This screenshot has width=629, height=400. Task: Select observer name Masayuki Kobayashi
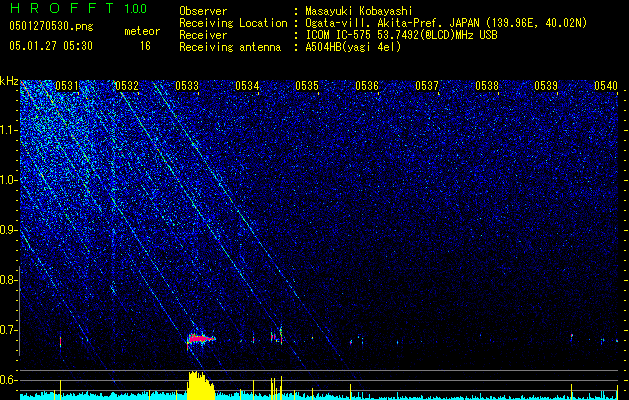pos(358,11)
